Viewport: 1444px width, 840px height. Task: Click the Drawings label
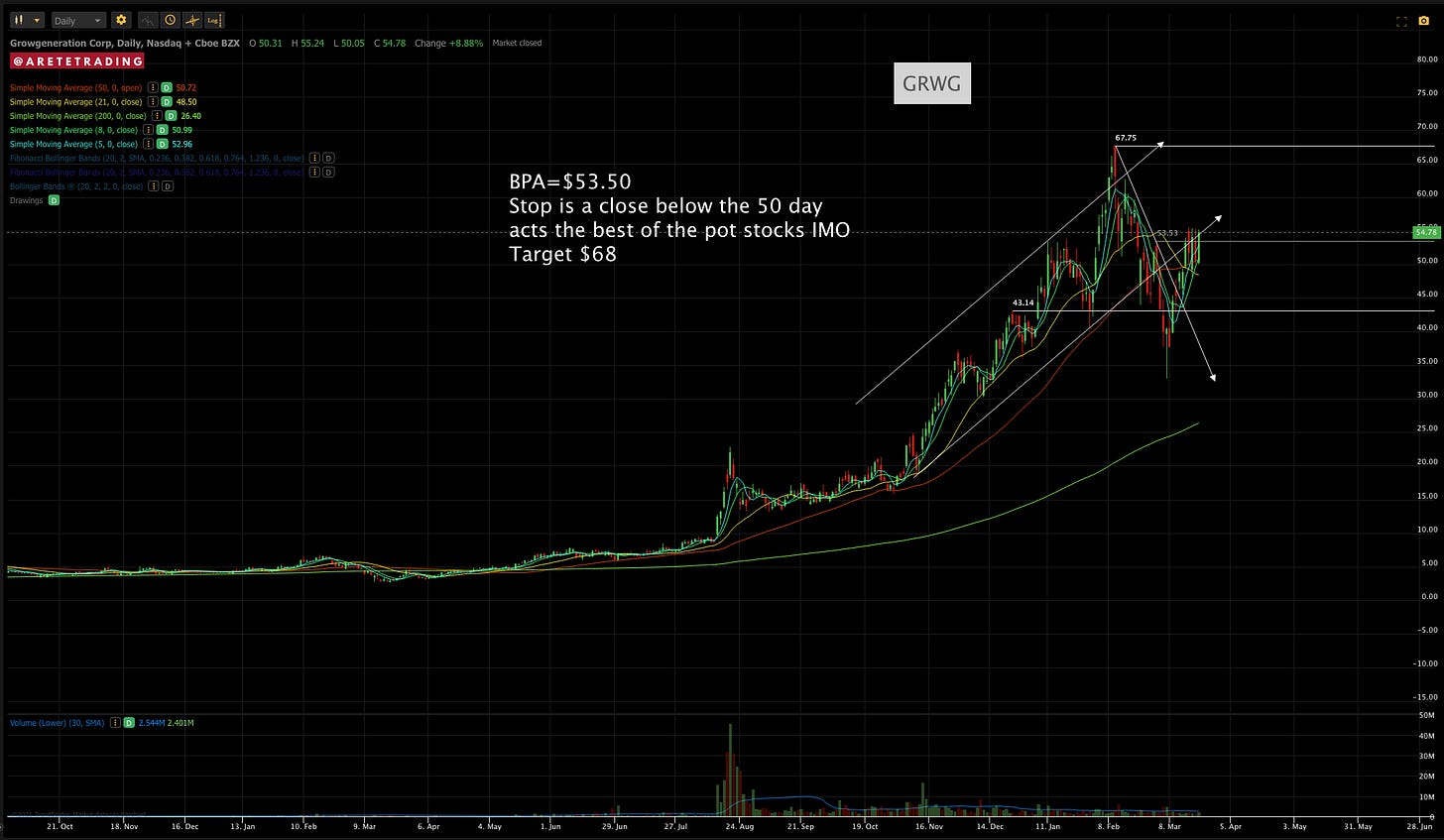point(27,200)
